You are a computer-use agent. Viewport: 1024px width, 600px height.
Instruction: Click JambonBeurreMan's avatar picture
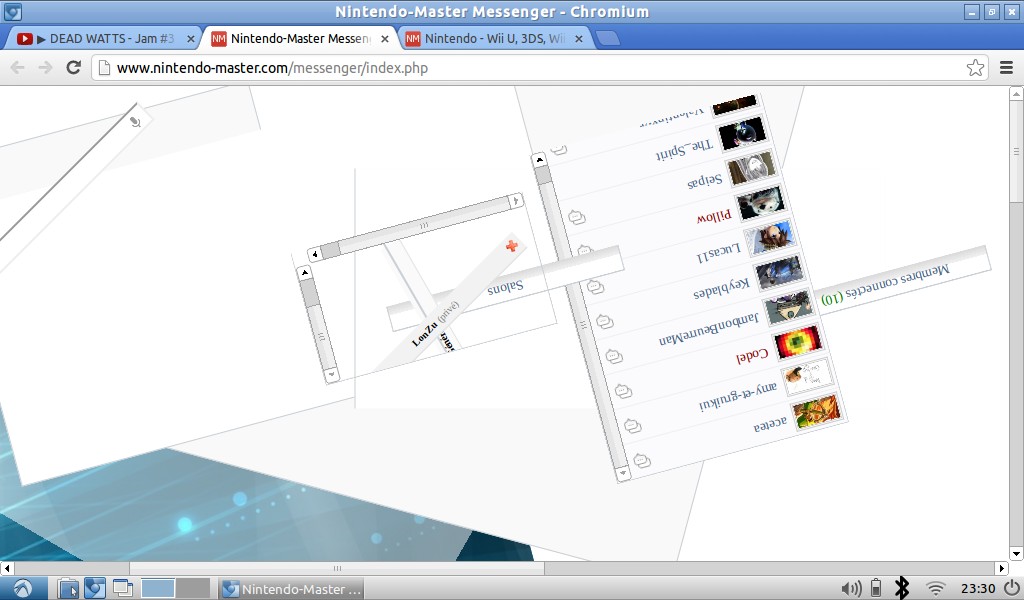tap(788, 306)
